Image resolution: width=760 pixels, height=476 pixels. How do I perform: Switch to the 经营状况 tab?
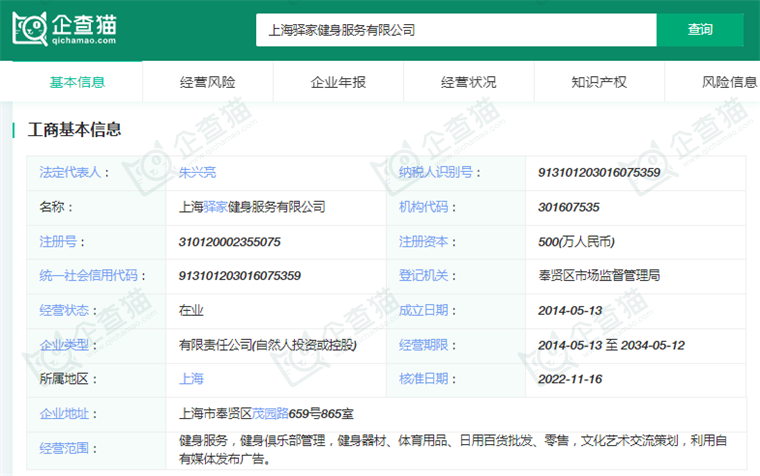tap(469, 82)
